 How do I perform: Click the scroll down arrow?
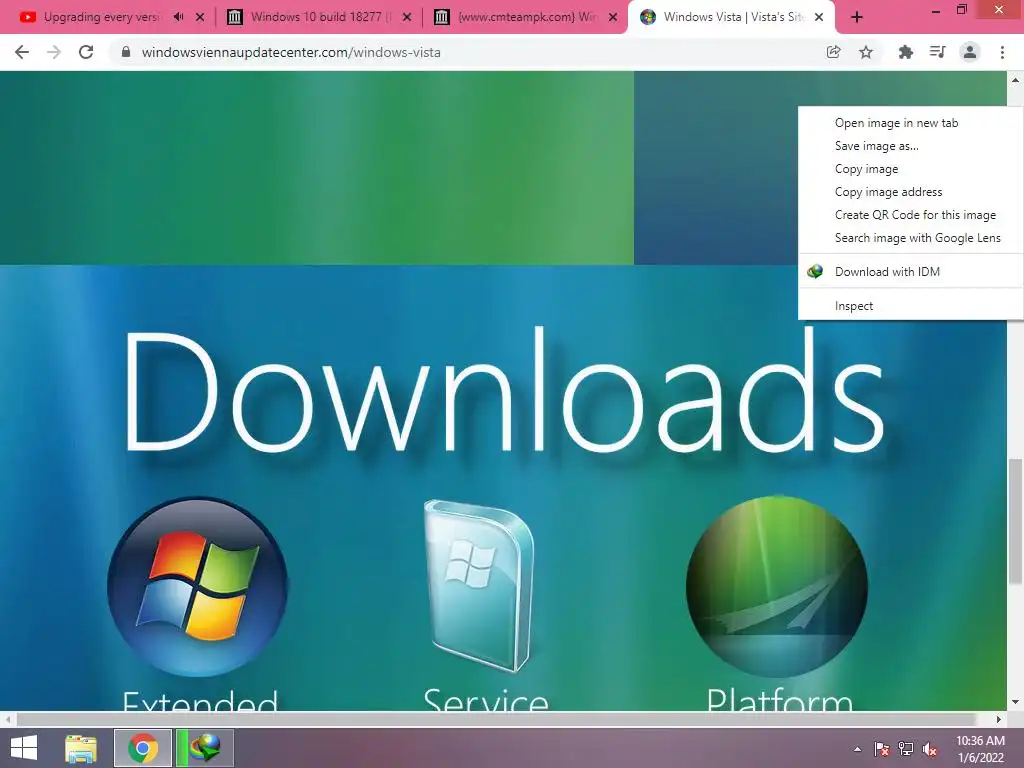1015,702
